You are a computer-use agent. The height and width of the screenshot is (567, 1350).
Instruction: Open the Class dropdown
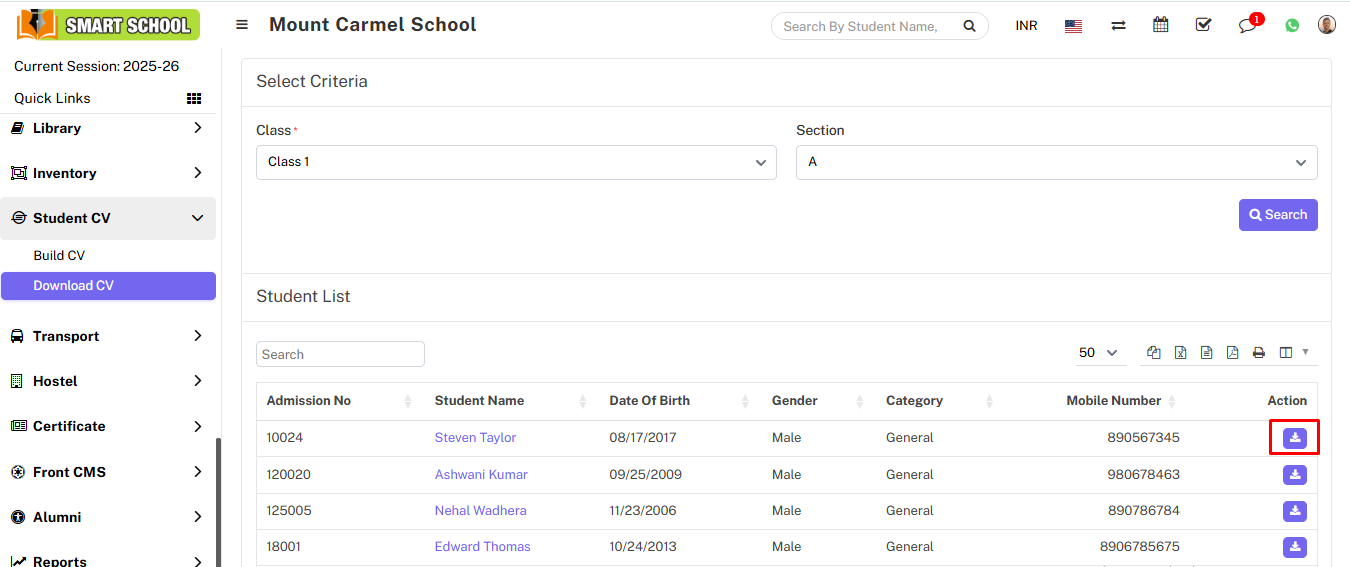click(x=516, y=162)
